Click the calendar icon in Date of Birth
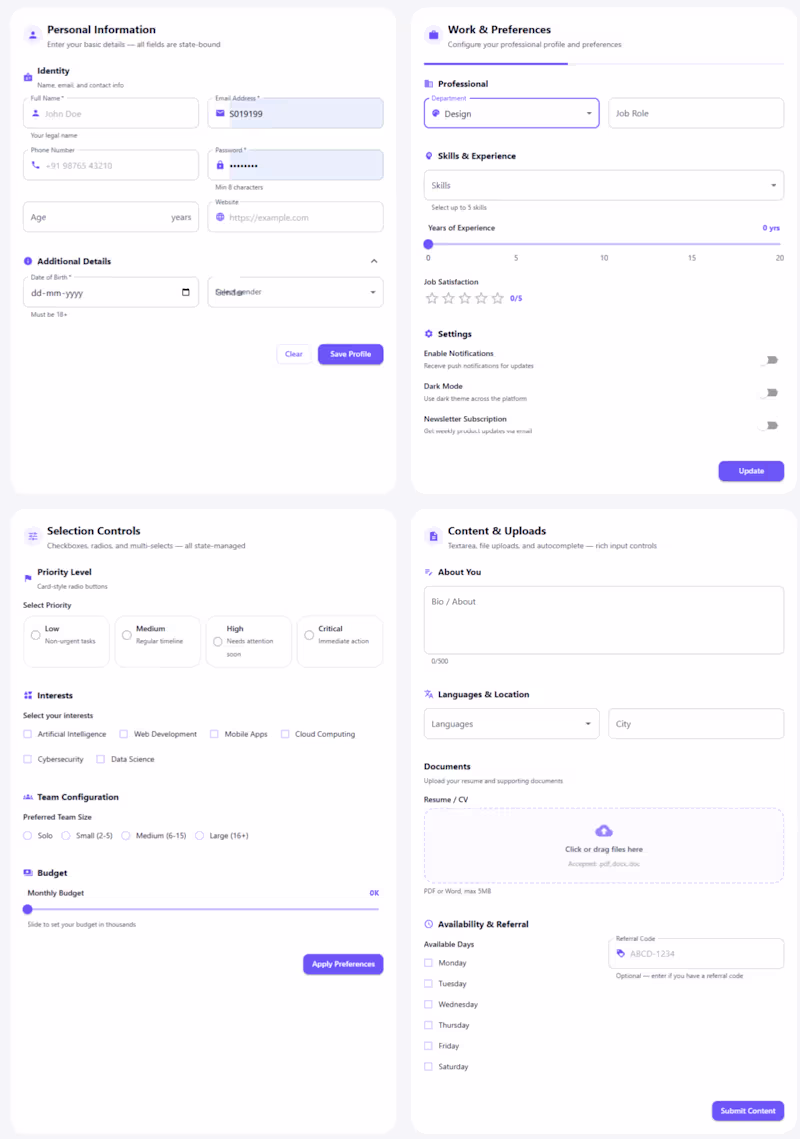The width and height of the screenshot is (800, 1139). click(x=186, y=292)
